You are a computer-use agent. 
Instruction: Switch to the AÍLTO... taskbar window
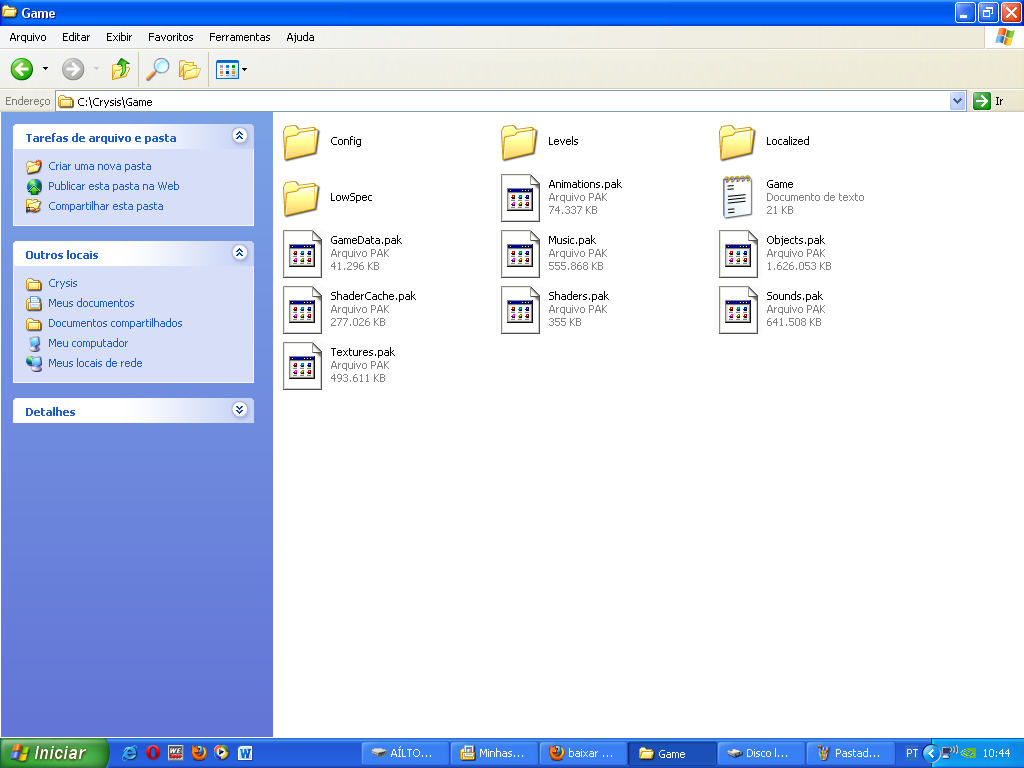(x=406, y=753)
